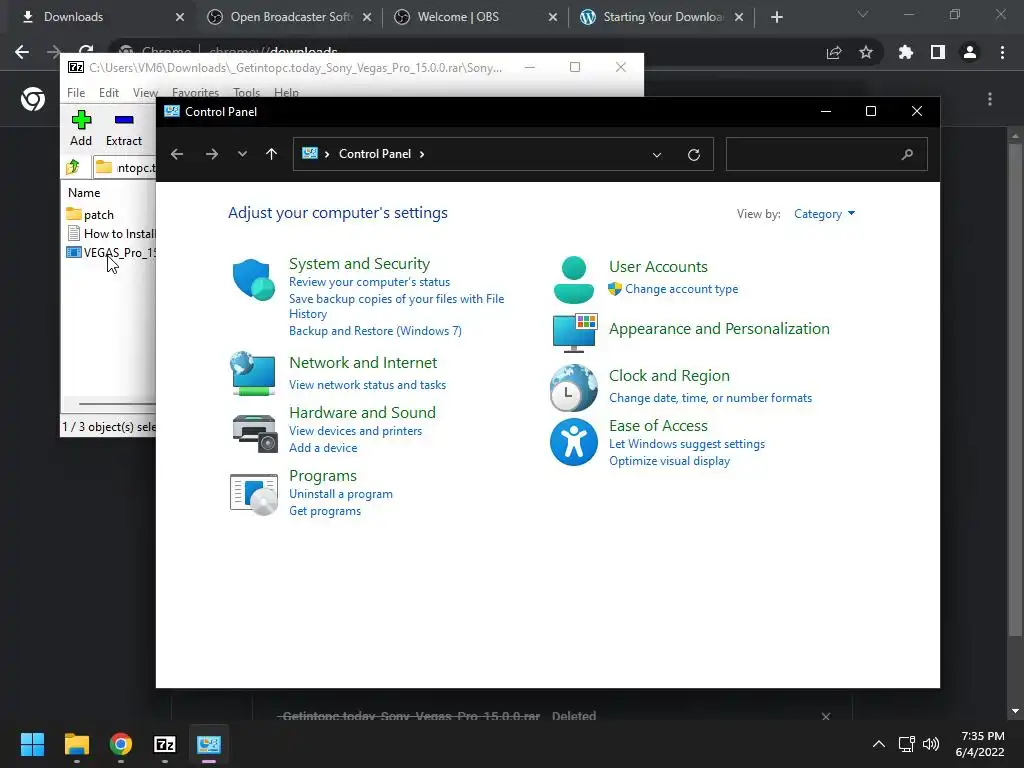Click Uninstall a program link

341,494
